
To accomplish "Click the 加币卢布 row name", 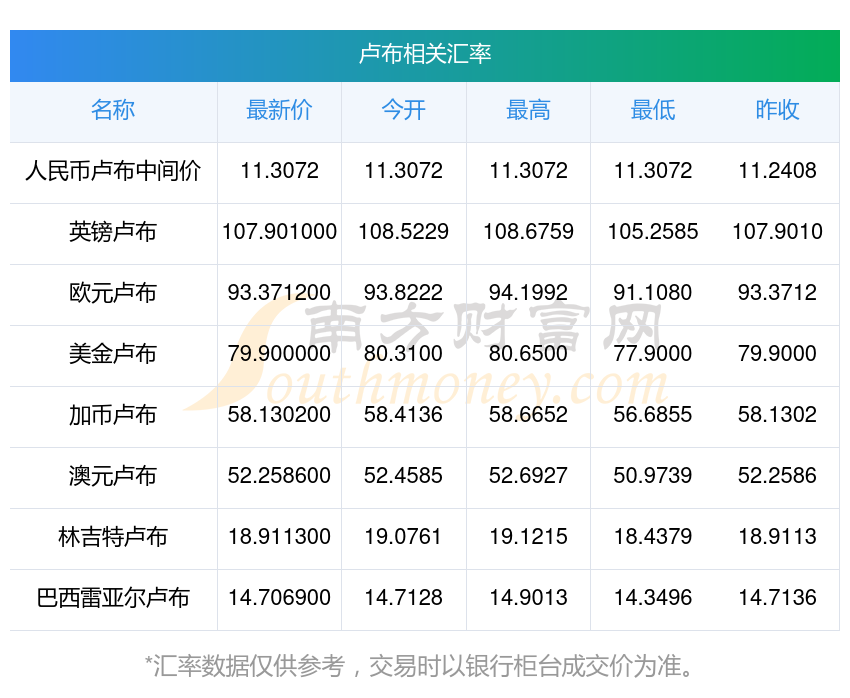I will pos(113,415).
